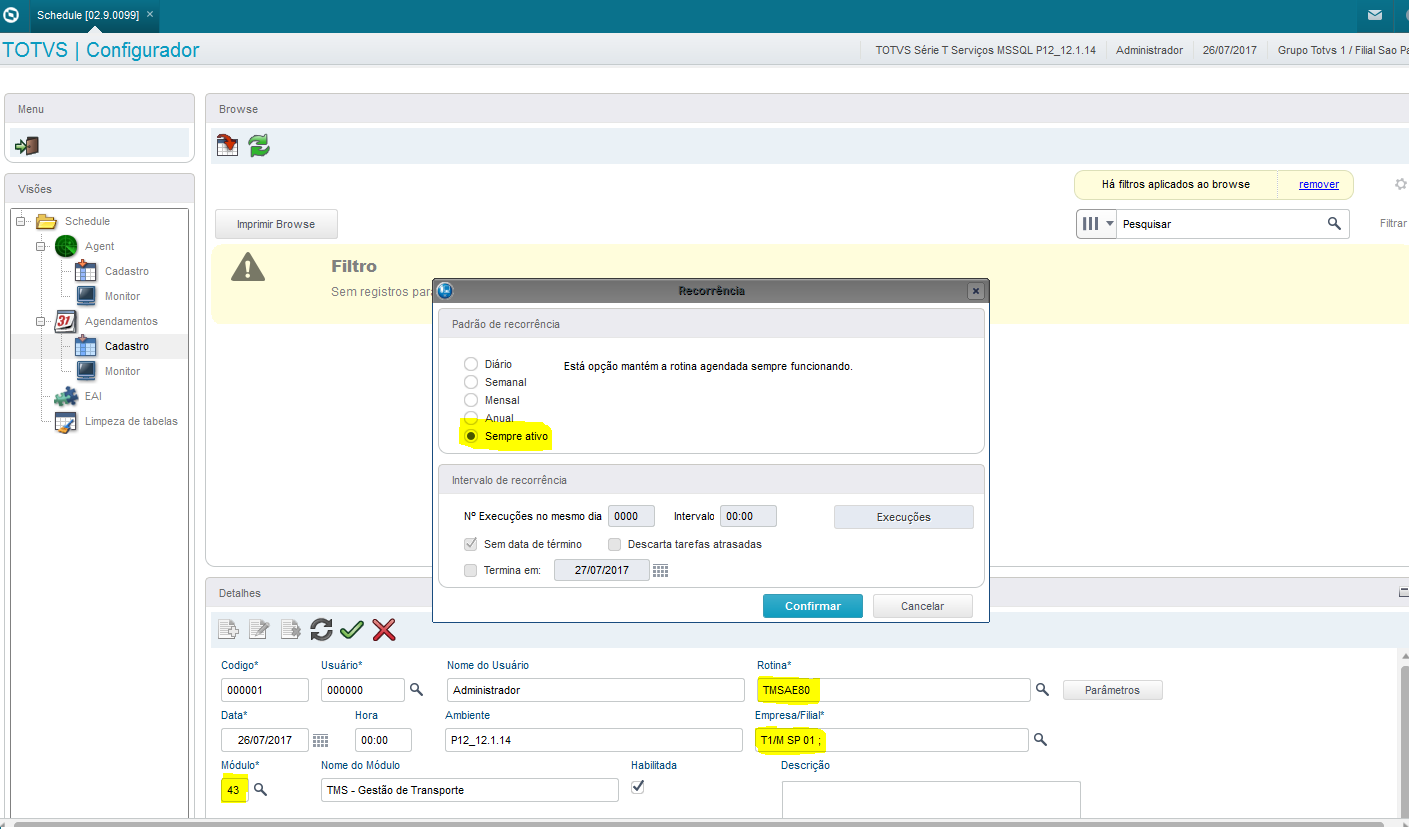Click the EAI puzzle piece icon in the tree

point(65,396)
